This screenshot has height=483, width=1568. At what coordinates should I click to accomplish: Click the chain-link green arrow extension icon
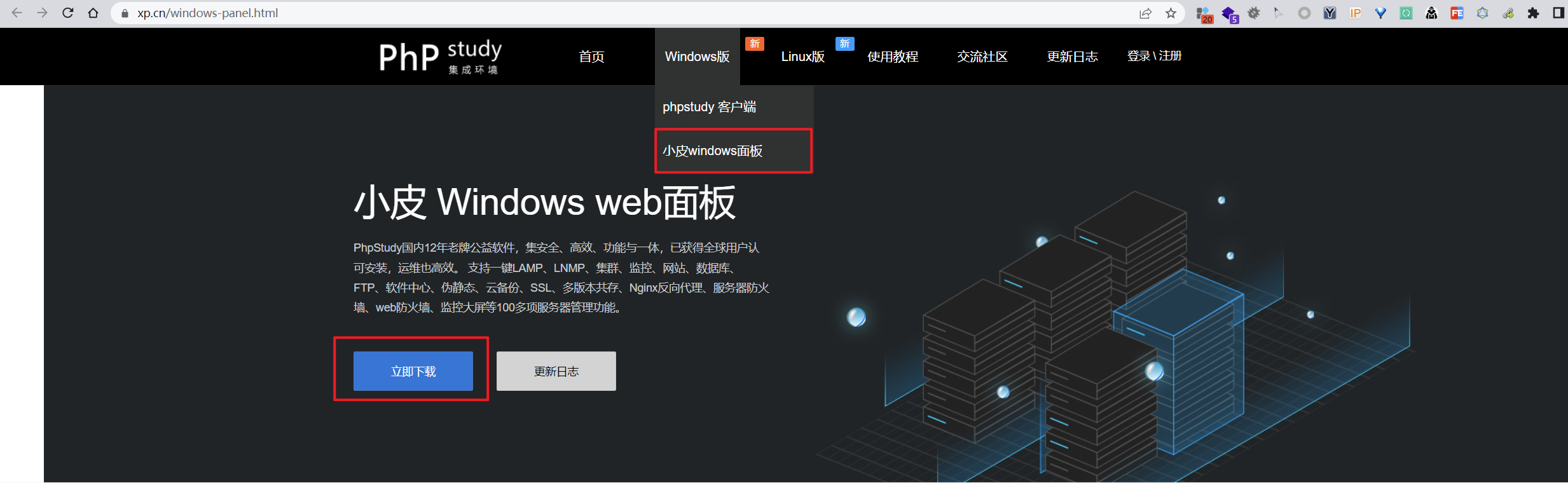1508,13
